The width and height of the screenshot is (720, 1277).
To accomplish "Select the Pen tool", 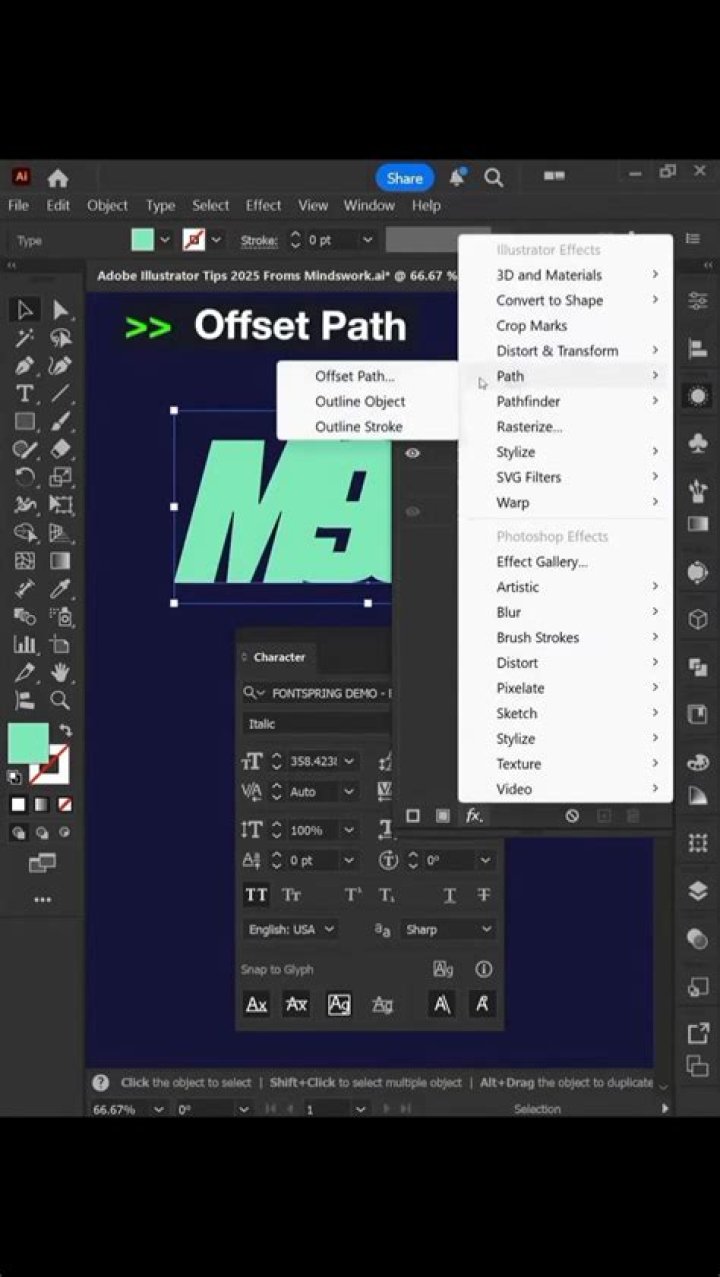I will click(x=25, y=366).
